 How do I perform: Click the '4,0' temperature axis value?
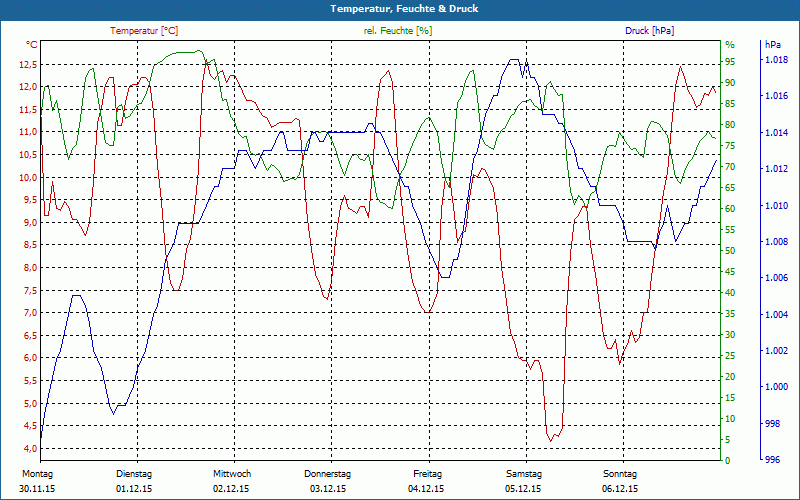(30, 448)
